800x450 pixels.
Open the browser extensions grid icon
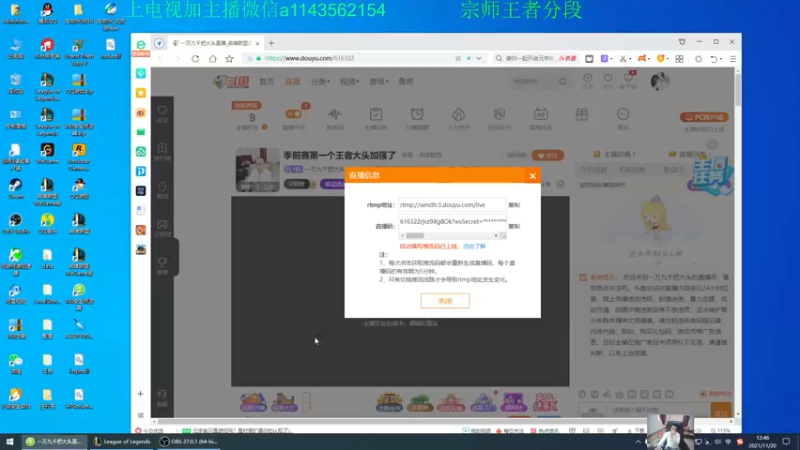coord(679,59)
